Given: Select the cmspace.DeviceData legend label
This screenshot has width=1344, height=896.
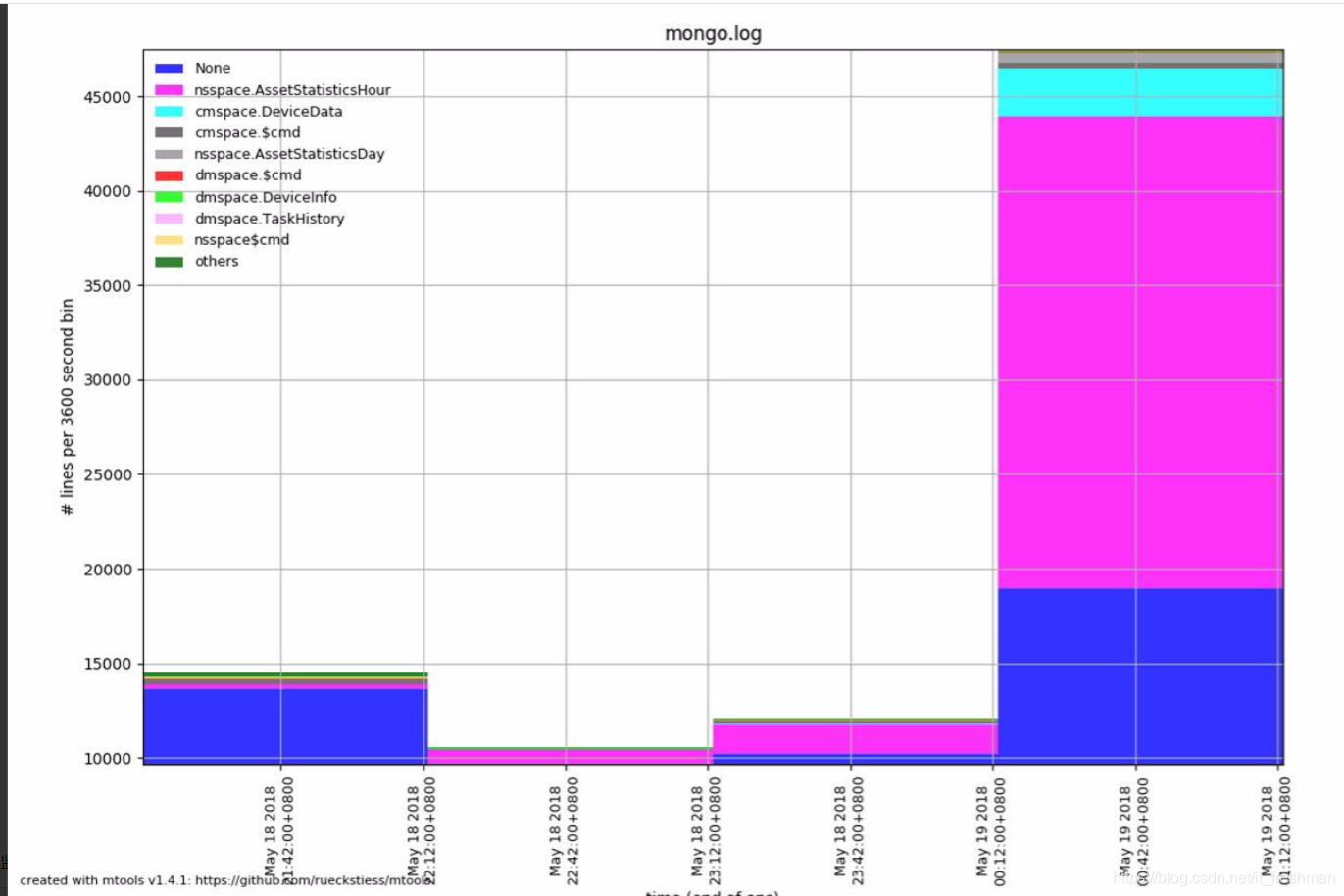Looking at the screenshot, I should click(269, 112).
